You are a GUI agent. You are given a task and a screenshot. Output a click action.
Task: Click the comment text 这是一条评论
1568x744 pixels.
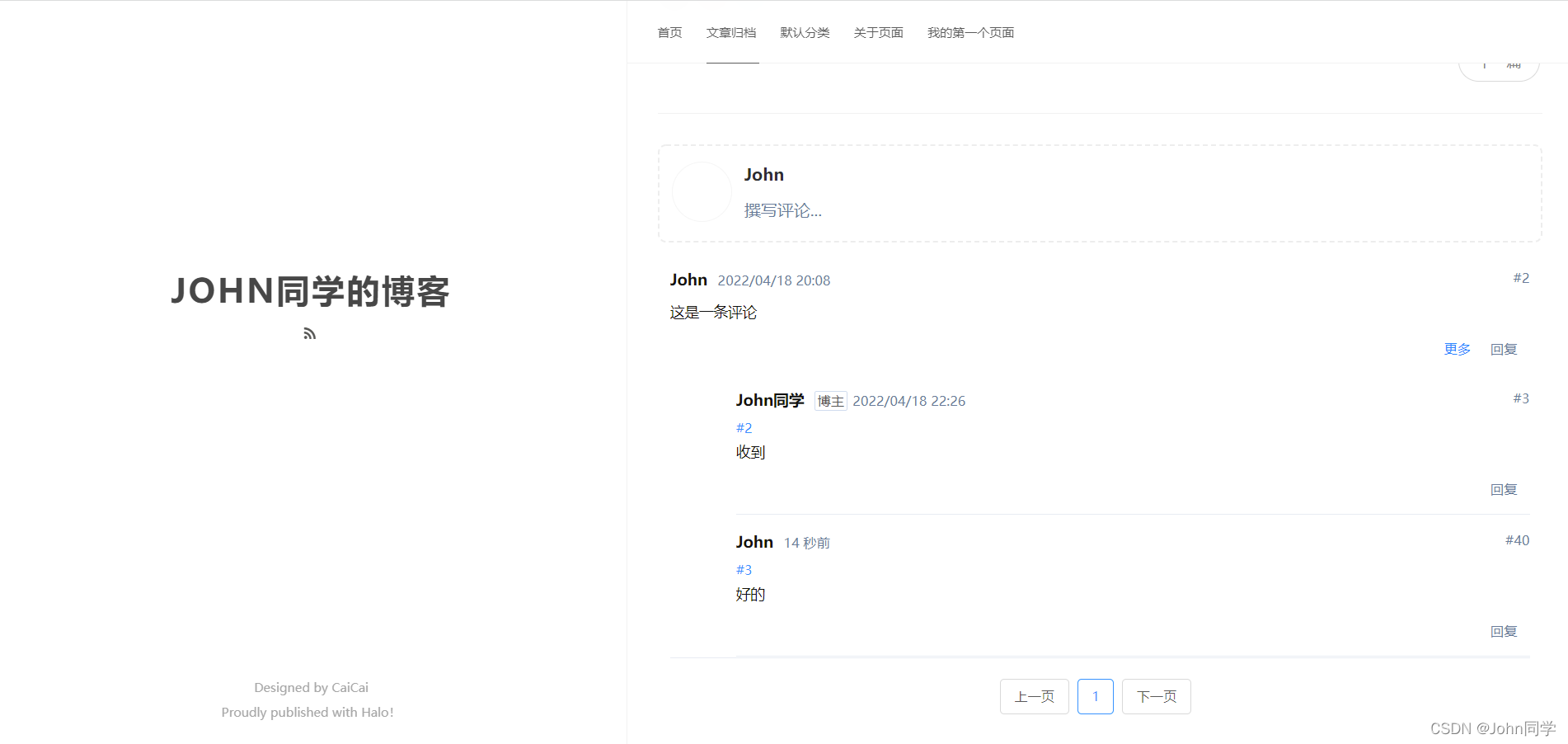713,312
